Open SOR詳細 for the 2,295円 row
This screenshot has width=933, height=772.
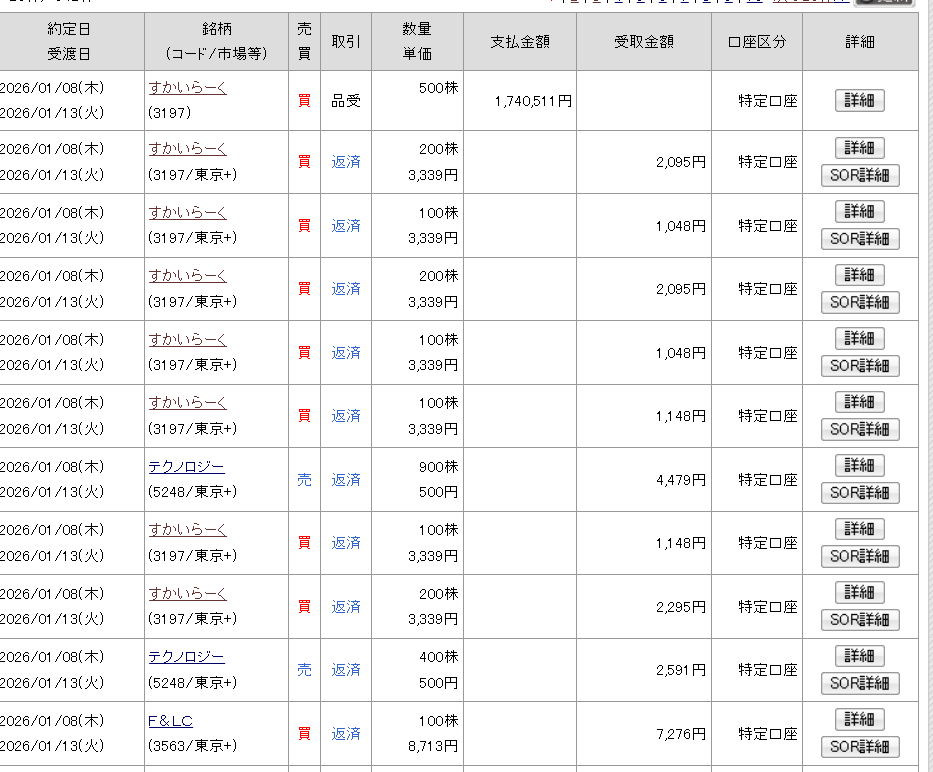click(x=859, y=620)
